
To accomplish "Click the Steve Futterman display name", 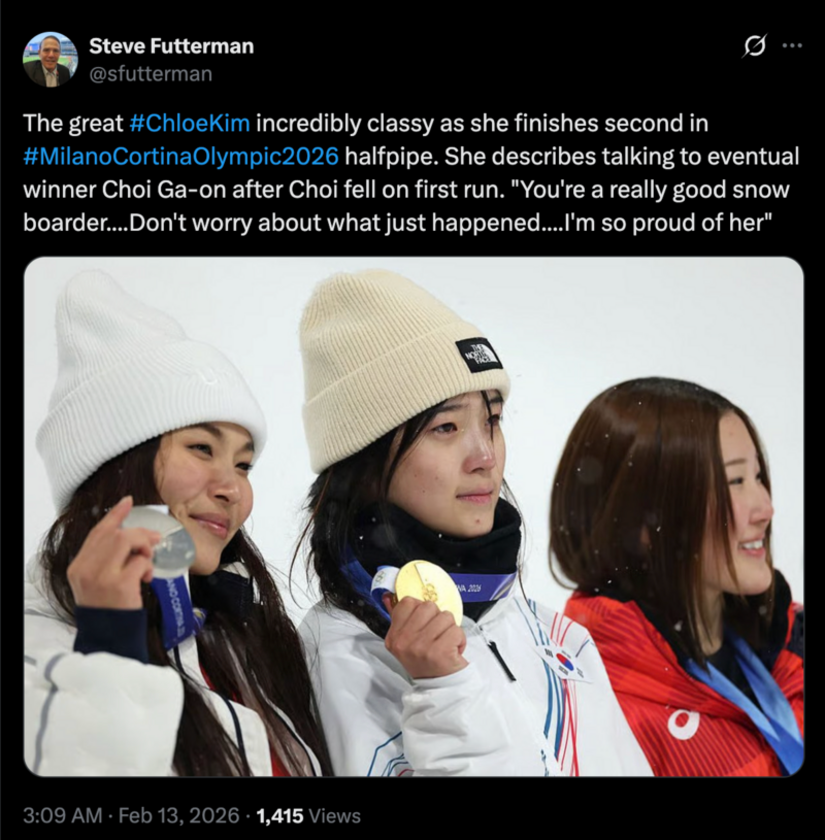I will tap(171, 46).
